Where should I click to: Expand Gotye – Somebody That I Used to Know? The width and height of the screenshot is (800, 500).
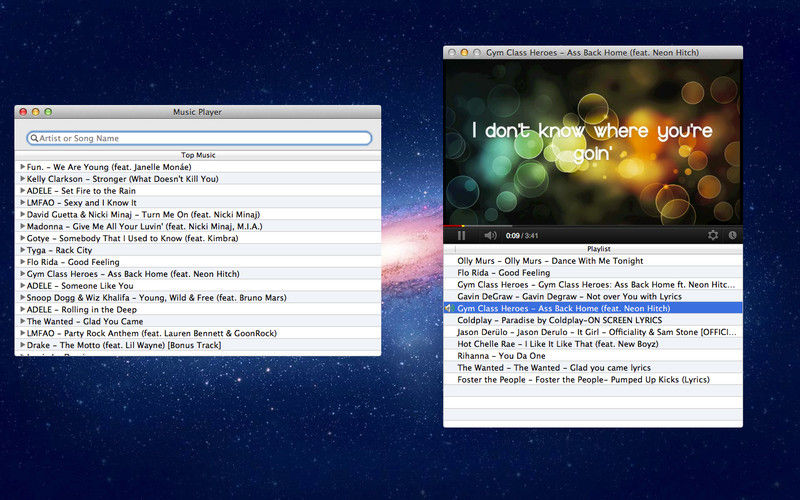(x=22, y=238)
